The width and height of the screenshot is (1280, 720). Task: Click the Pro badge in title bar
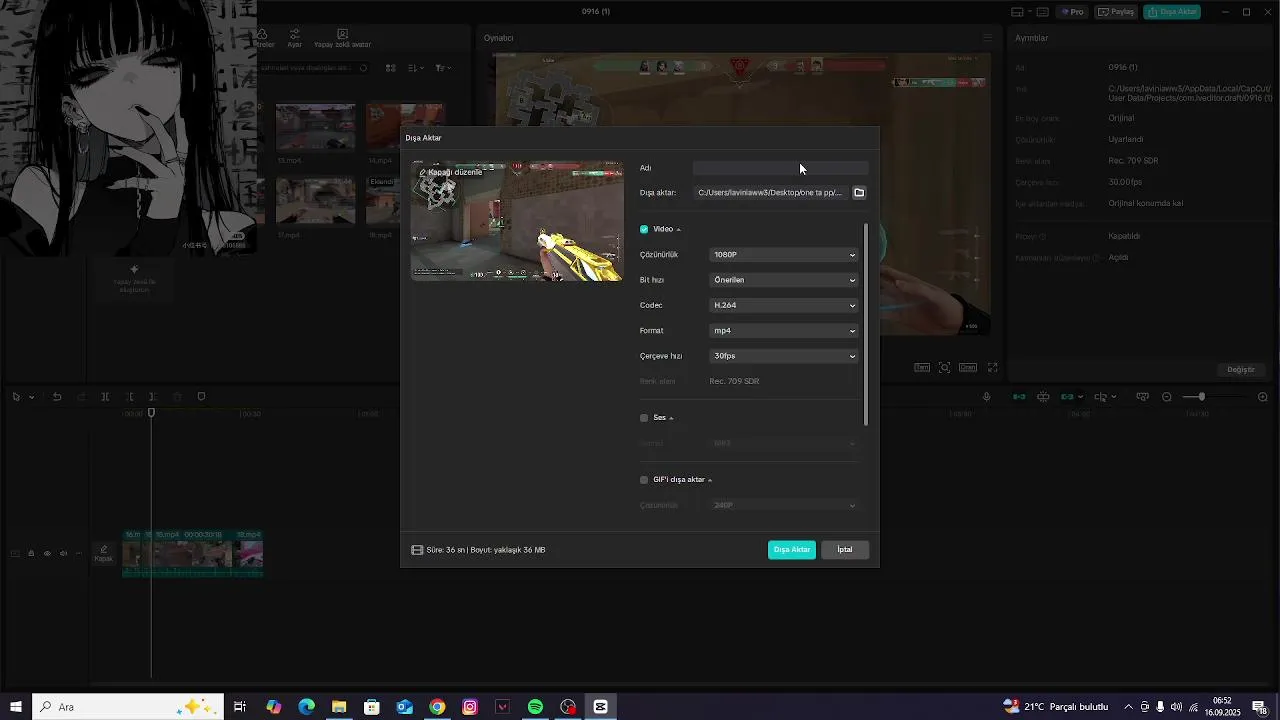1073,12
